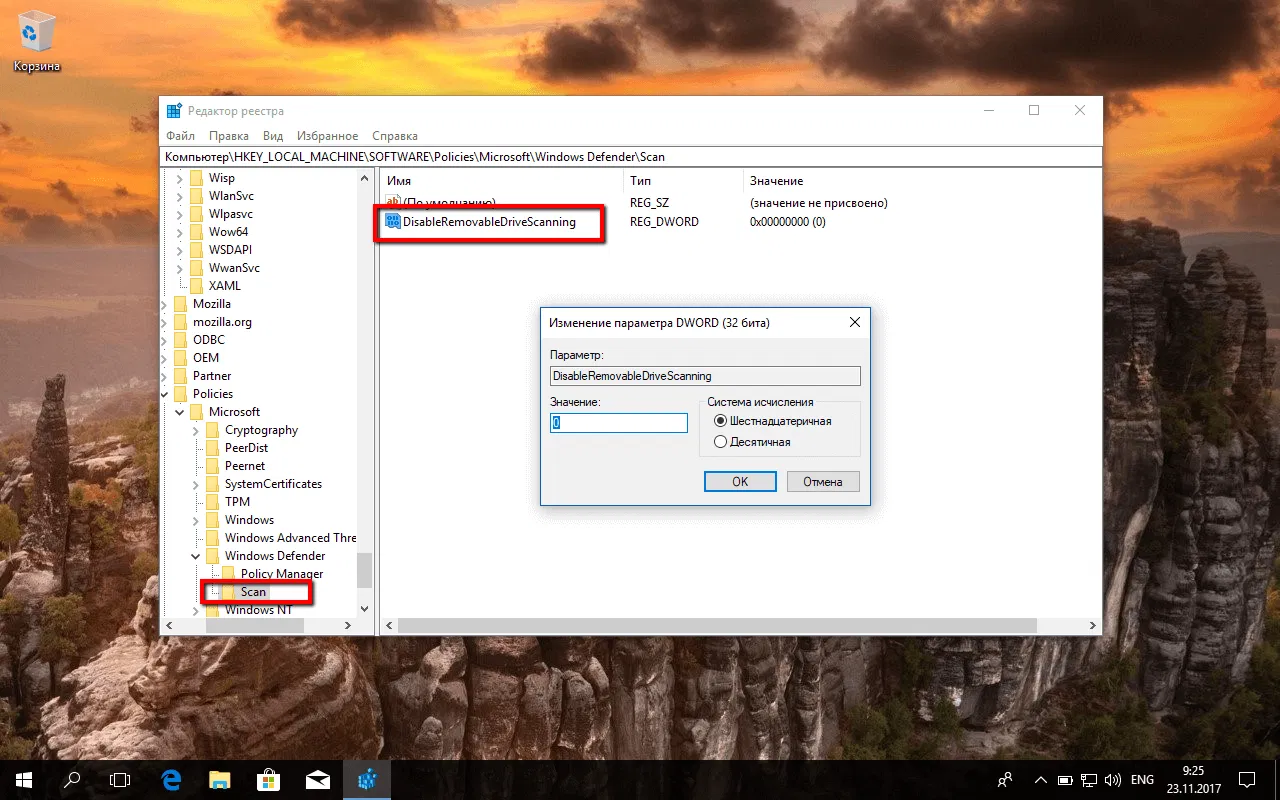Open the volume tray icon
The width and height of the screenshot is (1280, 800).
[x=1111, y=780]
